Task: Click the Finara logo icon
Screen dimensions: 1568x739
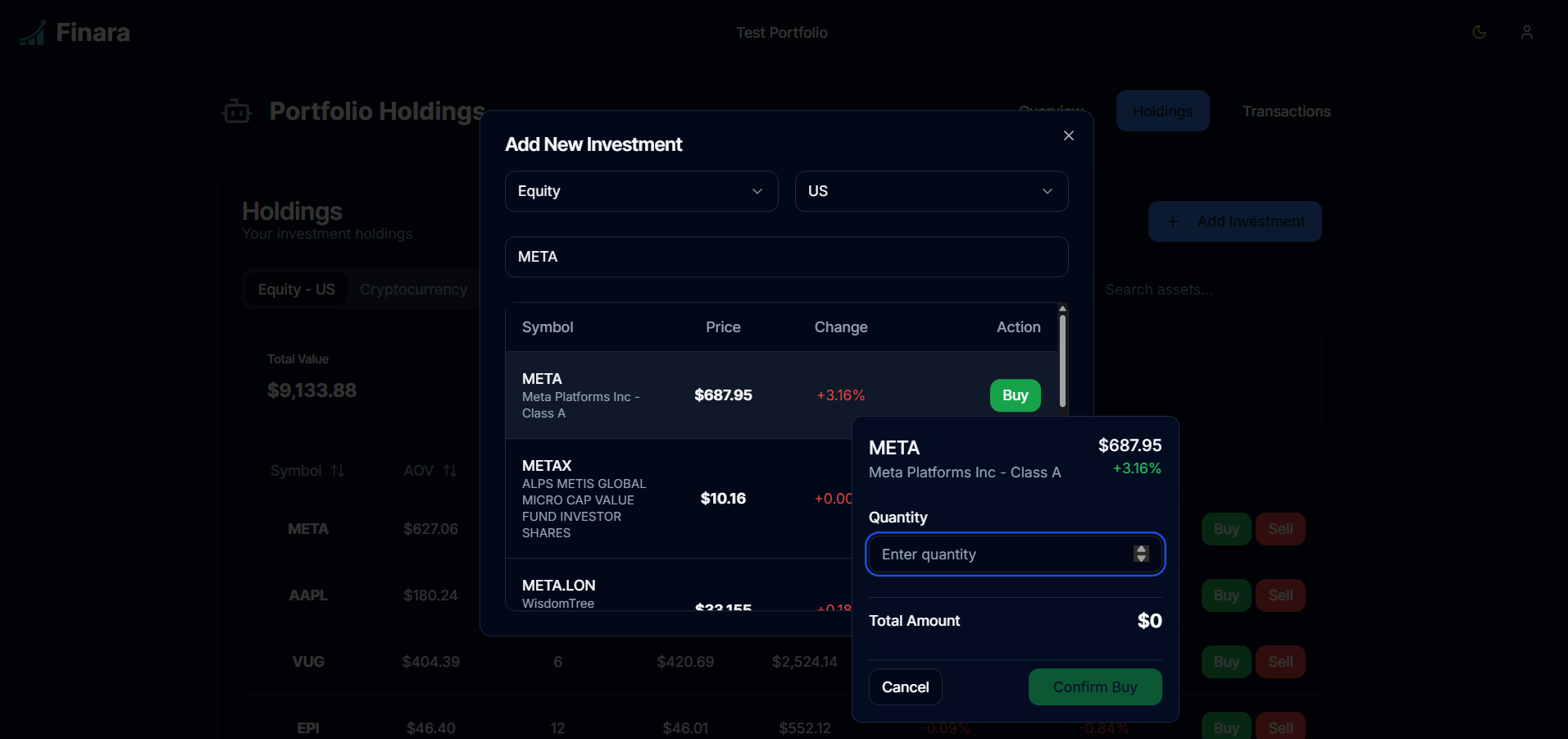Action: [x=32, y=33]
